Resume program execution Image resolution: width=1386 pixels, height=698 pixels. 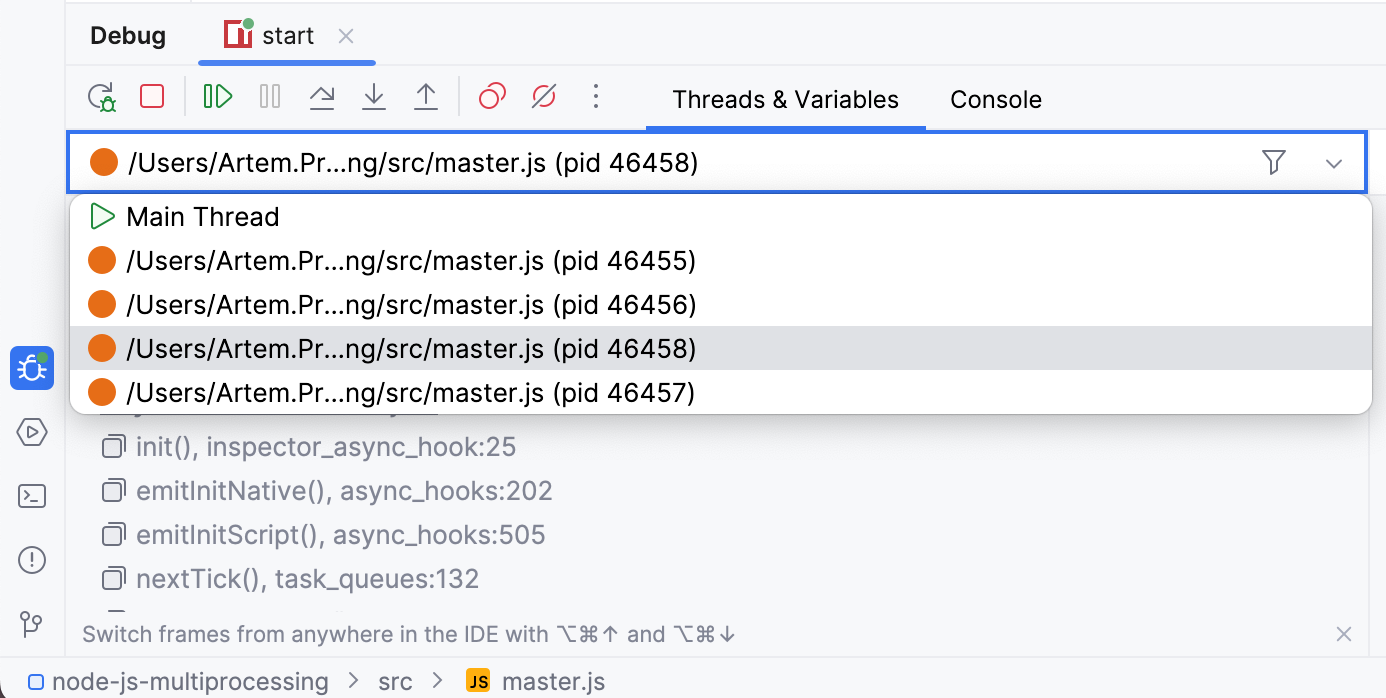[217, 96]
